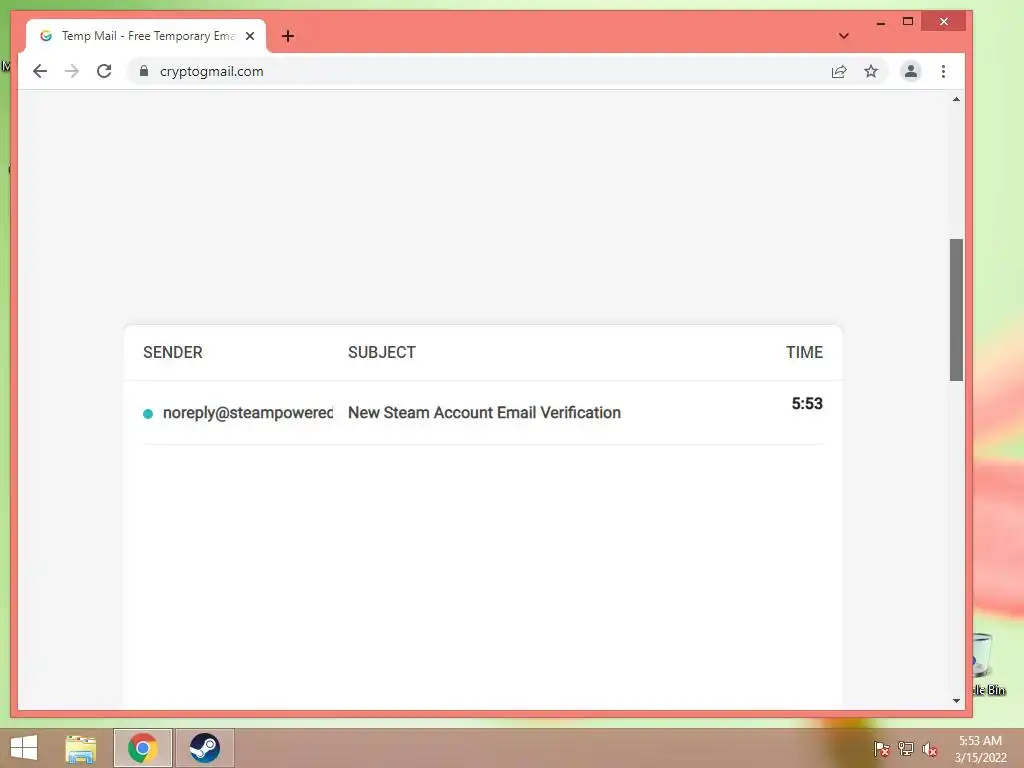Maximize the Chrome window
1024x768 pixels.
pos(908,22)
